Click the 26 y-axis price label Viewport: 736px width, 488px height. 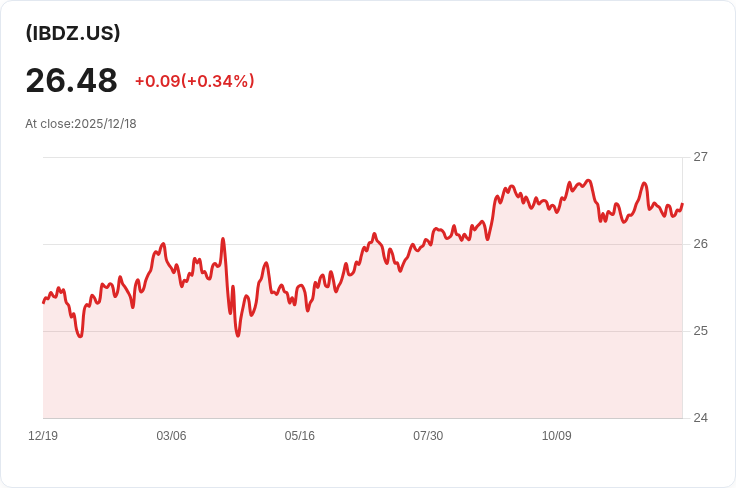(700, 244)
